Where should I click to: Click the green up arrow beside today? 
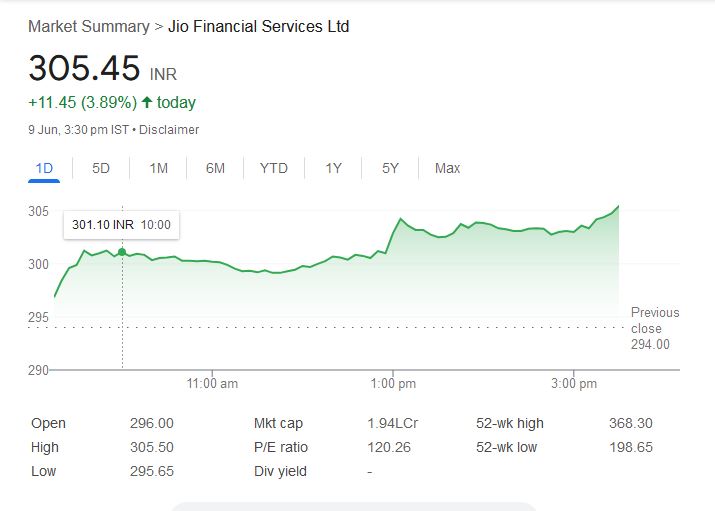147,103
